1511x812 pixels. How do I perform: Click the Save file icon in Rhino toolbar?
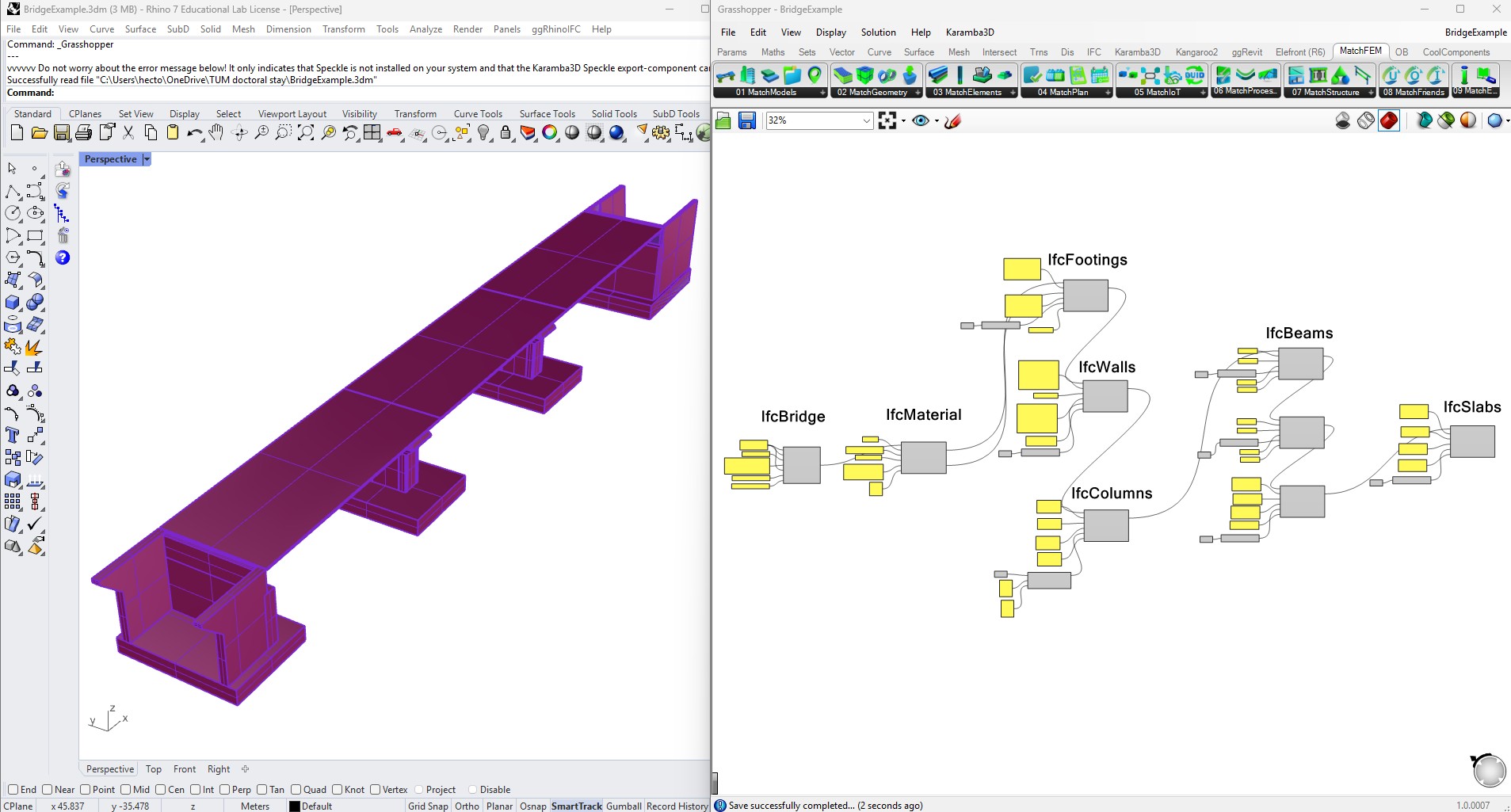click(x=61, y=133)
